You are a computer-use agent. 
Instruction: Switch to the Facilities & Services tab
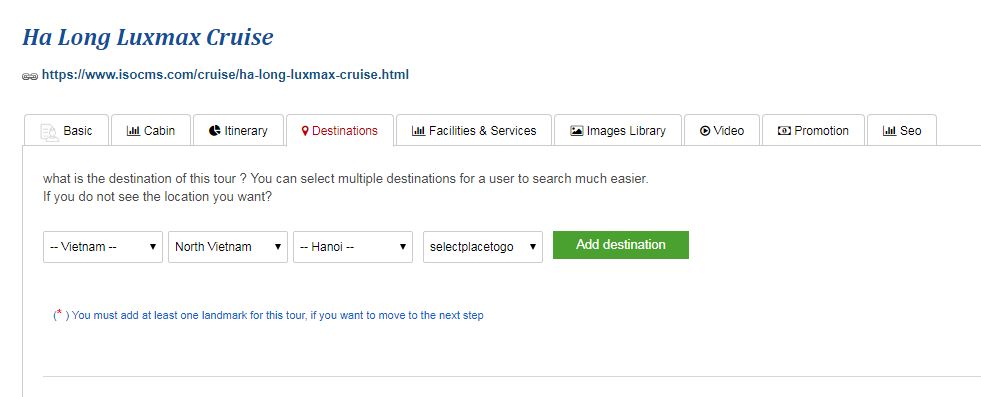point(474,130)
